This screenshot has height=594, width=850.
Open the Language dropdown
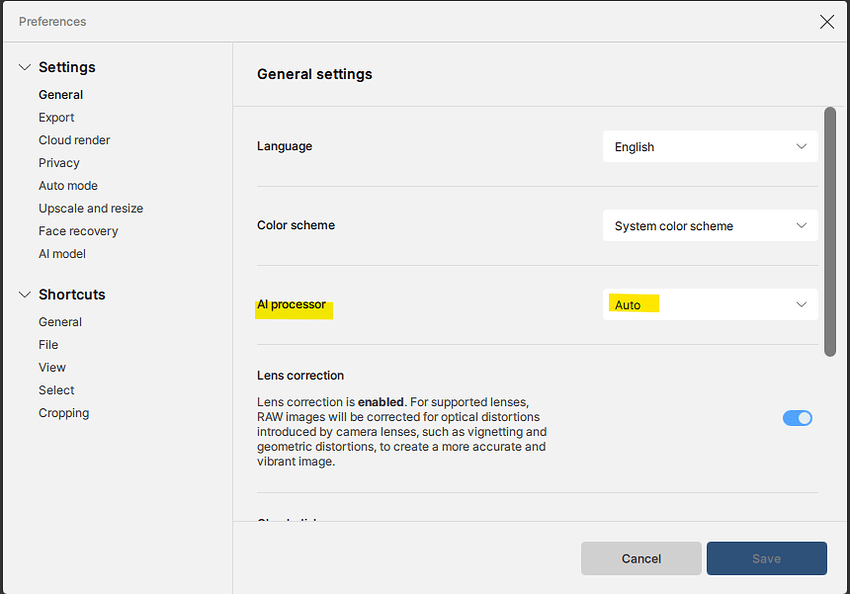point(710,147)
